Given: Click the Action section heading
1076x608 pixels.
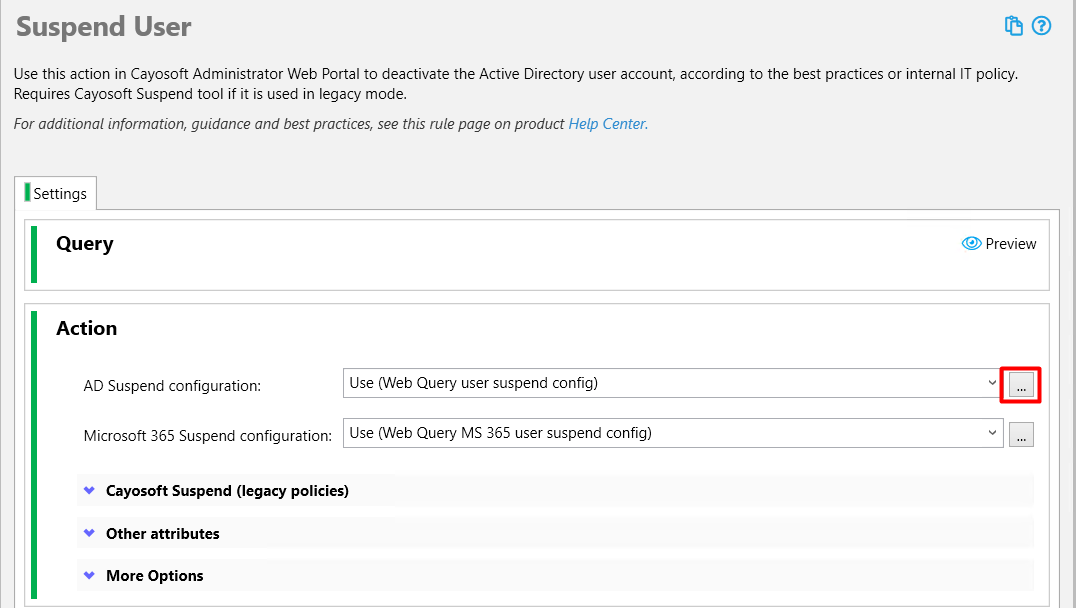Looking at the screenshot, I should point(86,328).
